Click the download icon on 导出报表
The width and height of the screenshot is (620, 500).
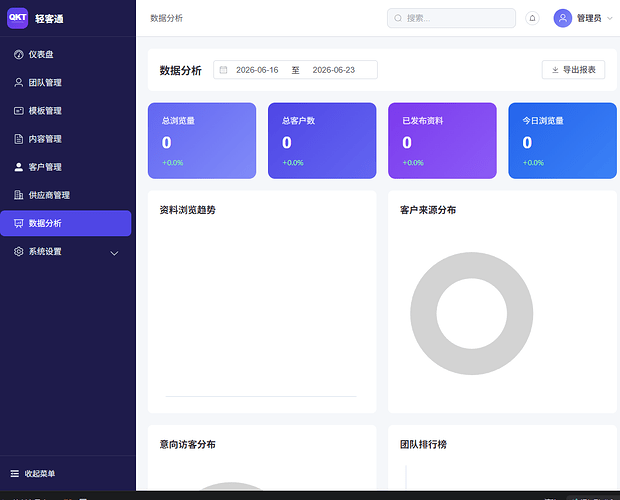pos(555,70)
